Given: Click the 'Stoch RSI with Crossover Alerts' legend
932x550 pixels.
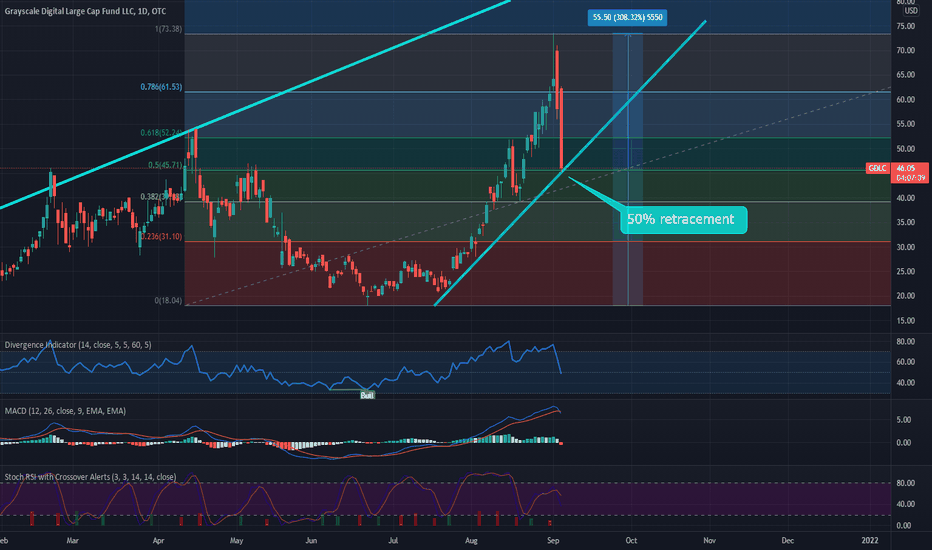Looking at the screenshot, I should (90, 477).
